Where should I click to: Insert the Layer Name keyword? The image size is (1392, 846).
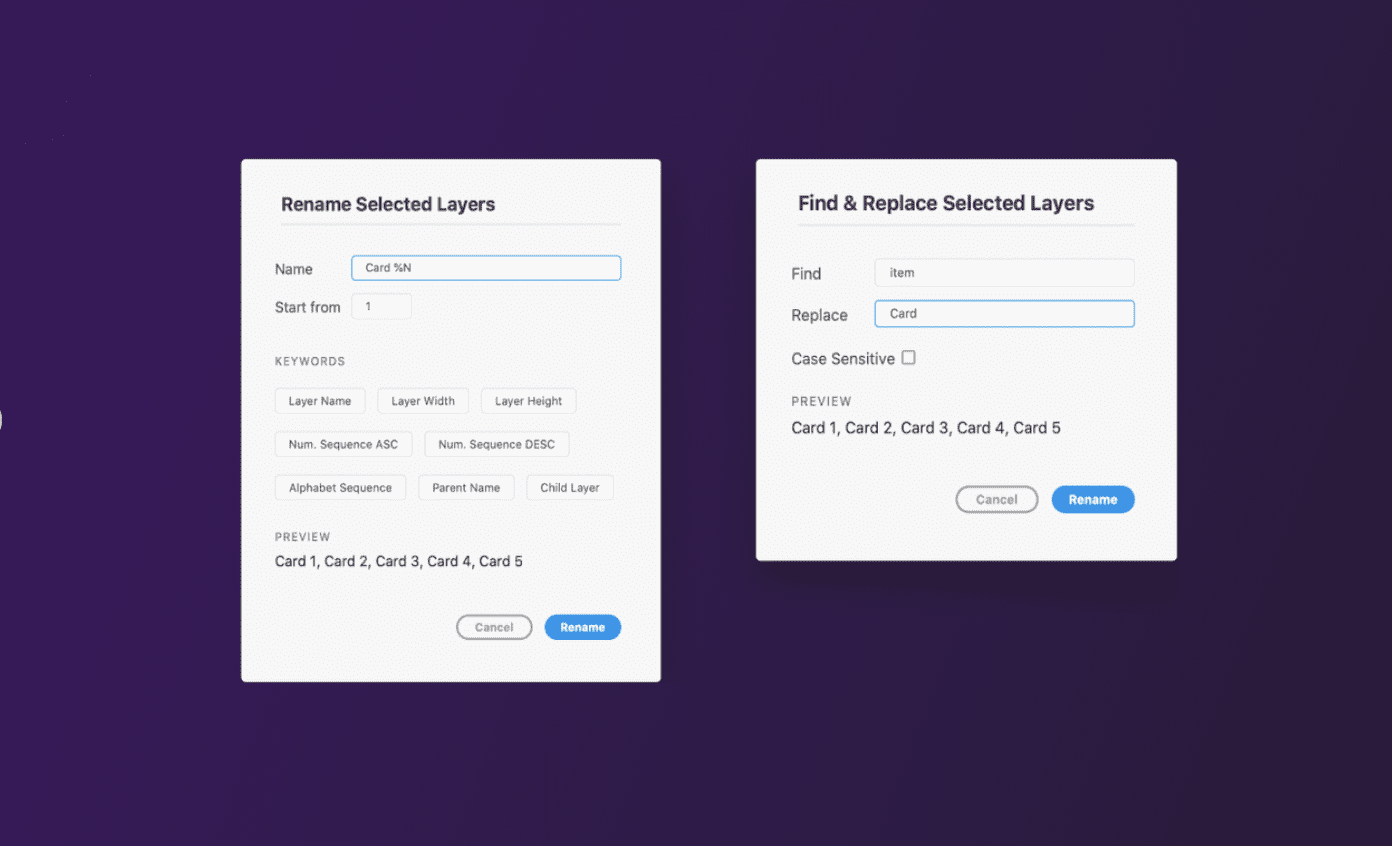click(320, 401)
